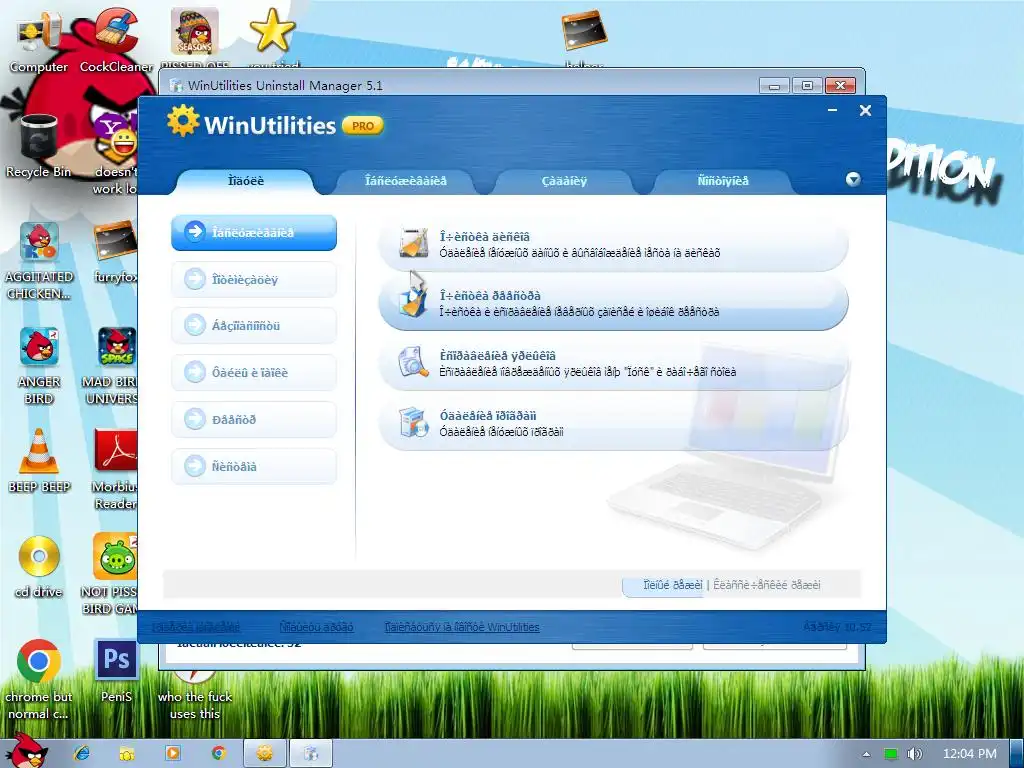
Task: Launch Internet Explorer from the taskbar
Action: [82, 753]
